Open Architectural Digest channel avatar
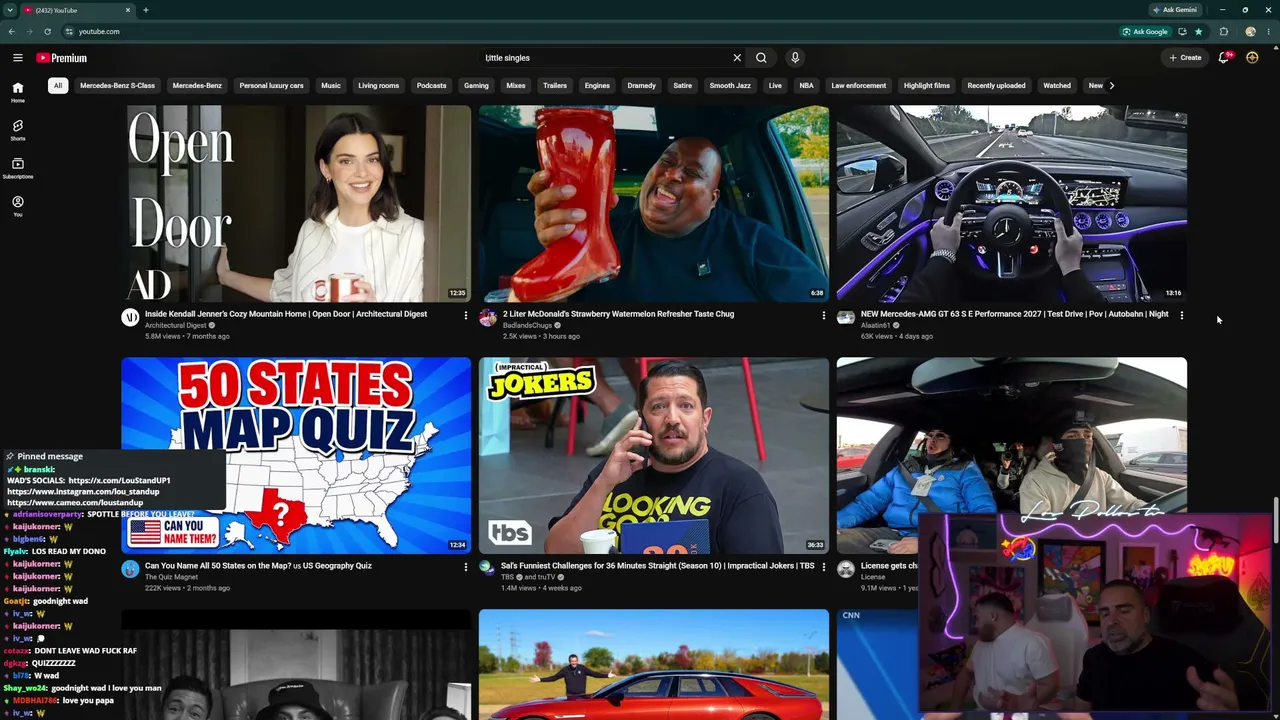1280x720 pixels. (130, 318)
